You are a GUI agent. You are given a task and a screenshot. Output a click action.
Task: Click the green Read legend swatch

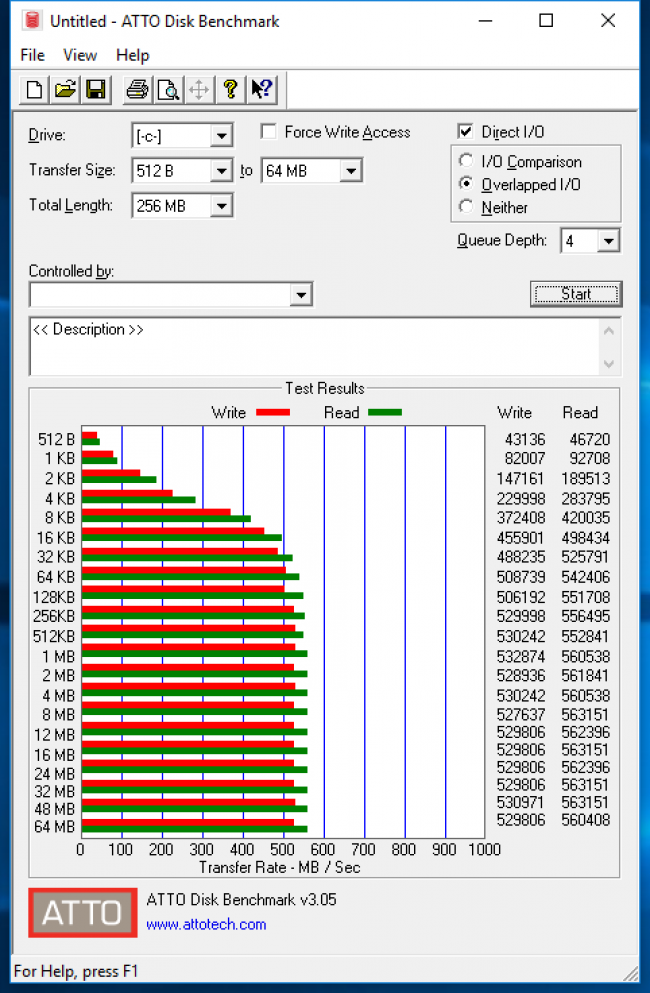[385, 412]
